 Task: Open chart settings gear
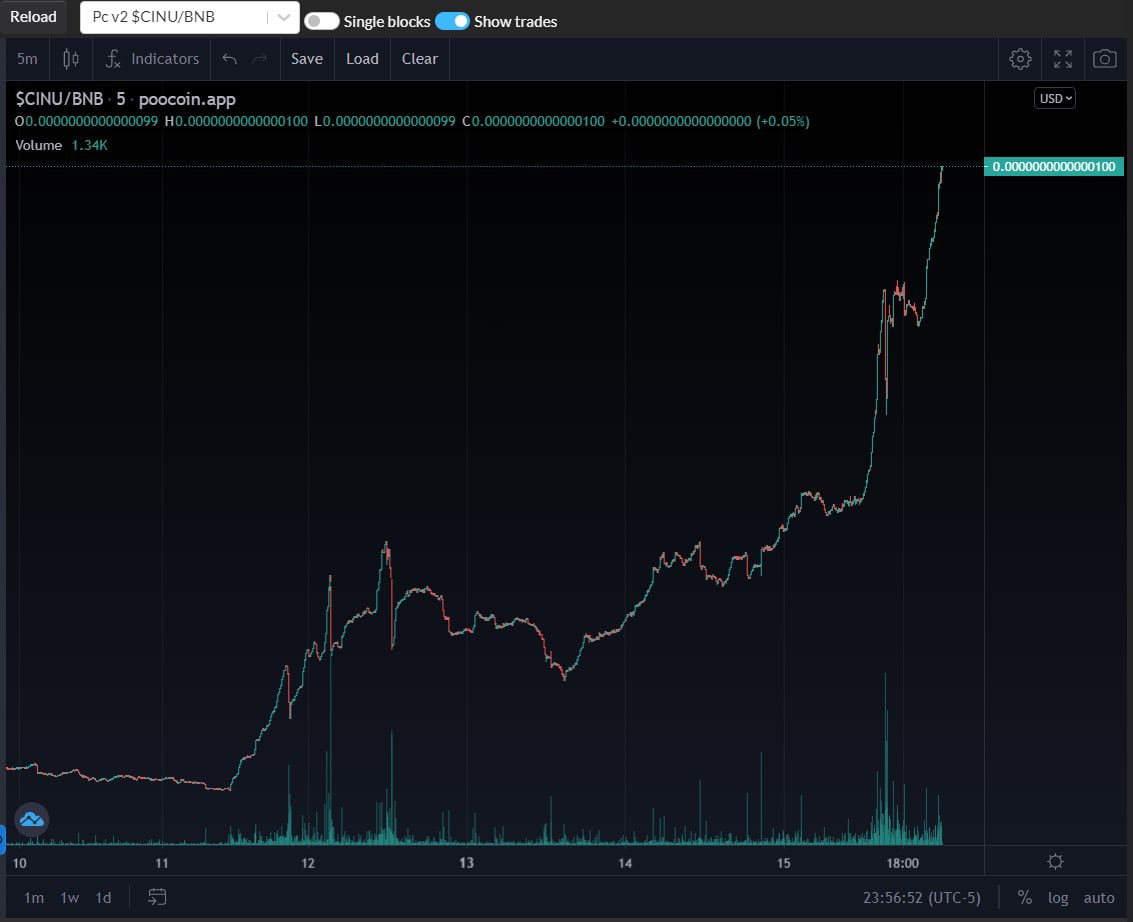tap(1020, 59)
